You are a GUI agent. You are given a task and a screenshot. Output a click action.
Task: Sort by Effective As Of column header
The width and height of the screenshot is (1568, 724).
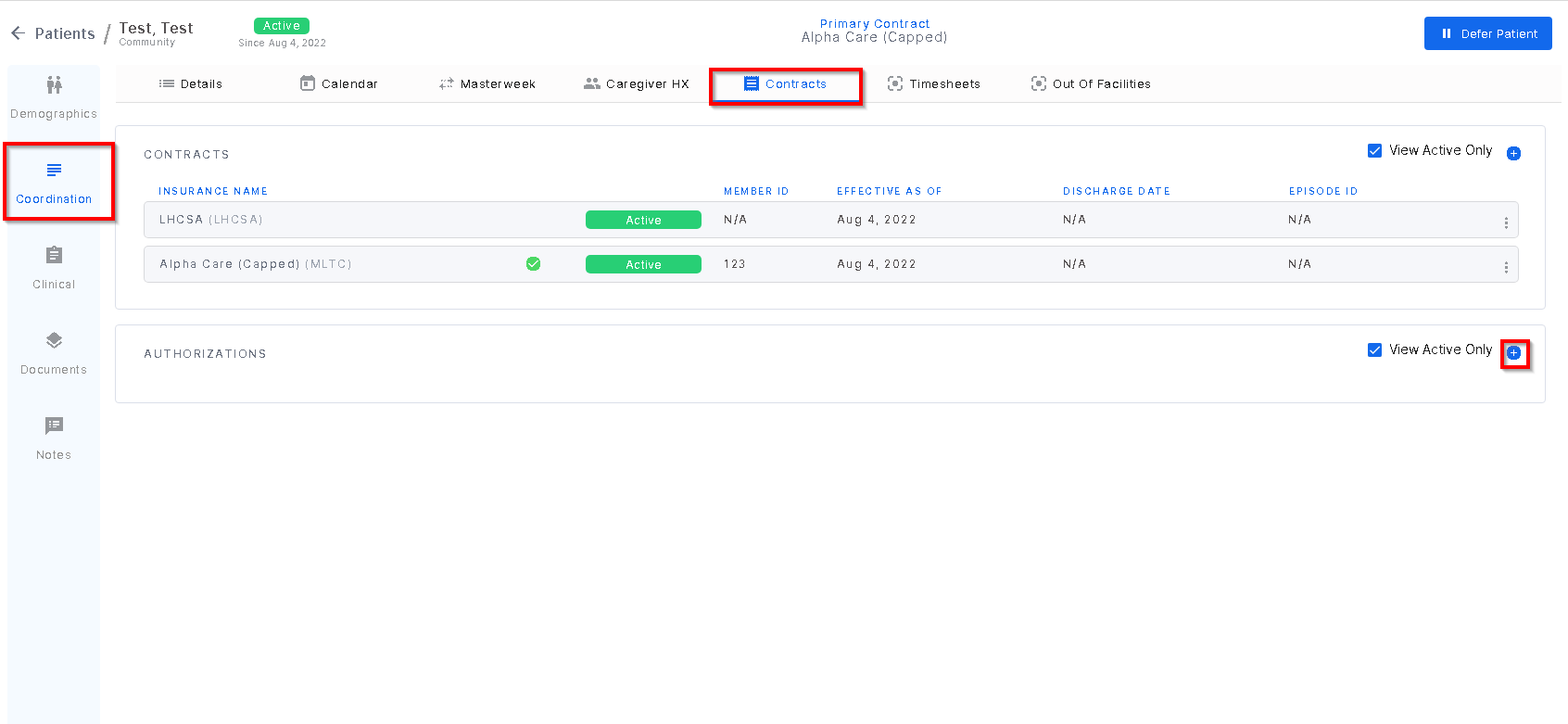(890, 191)
